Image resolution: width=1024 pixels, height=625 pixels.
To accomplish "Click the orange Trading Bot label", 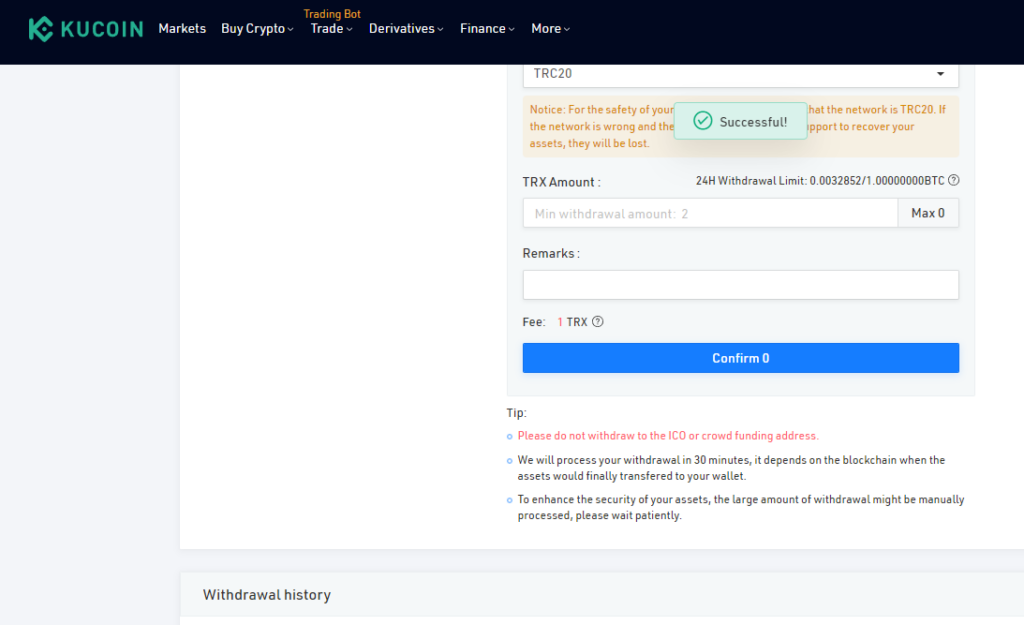I will [332, 14].
